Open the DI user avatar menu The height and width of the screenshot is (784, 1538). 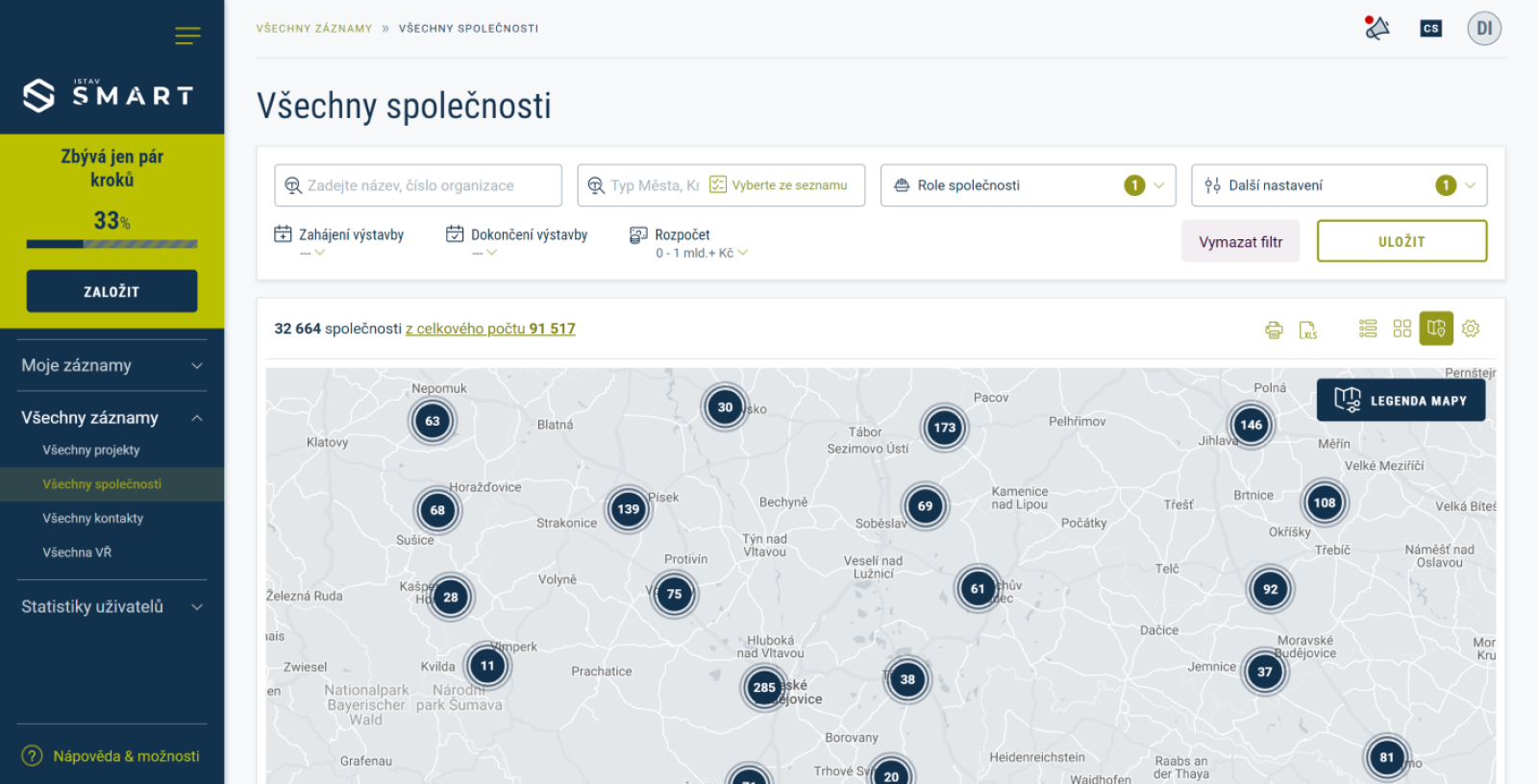pyautogui.click(x=1483, y=28)
